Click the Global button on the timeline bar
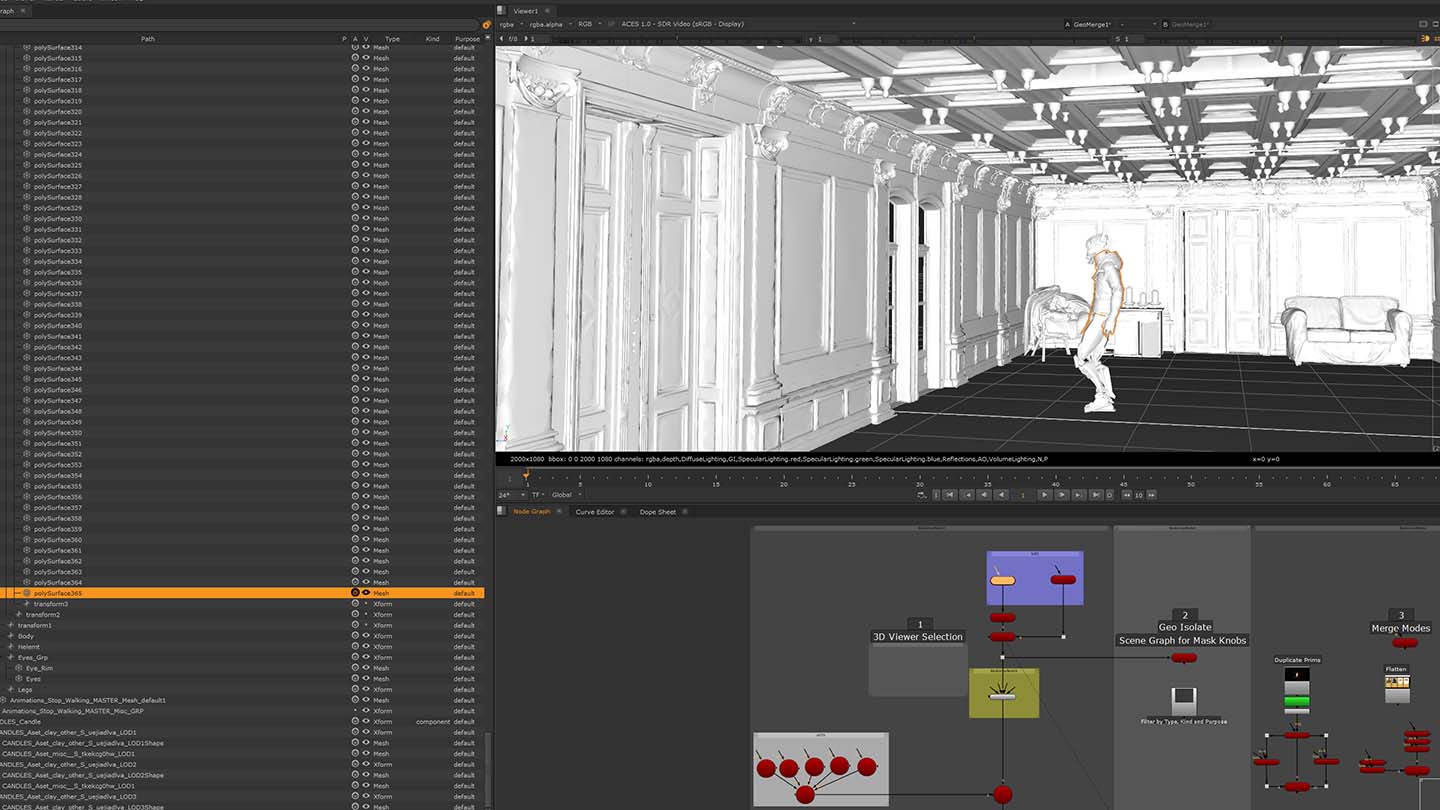 coord(563,494)
